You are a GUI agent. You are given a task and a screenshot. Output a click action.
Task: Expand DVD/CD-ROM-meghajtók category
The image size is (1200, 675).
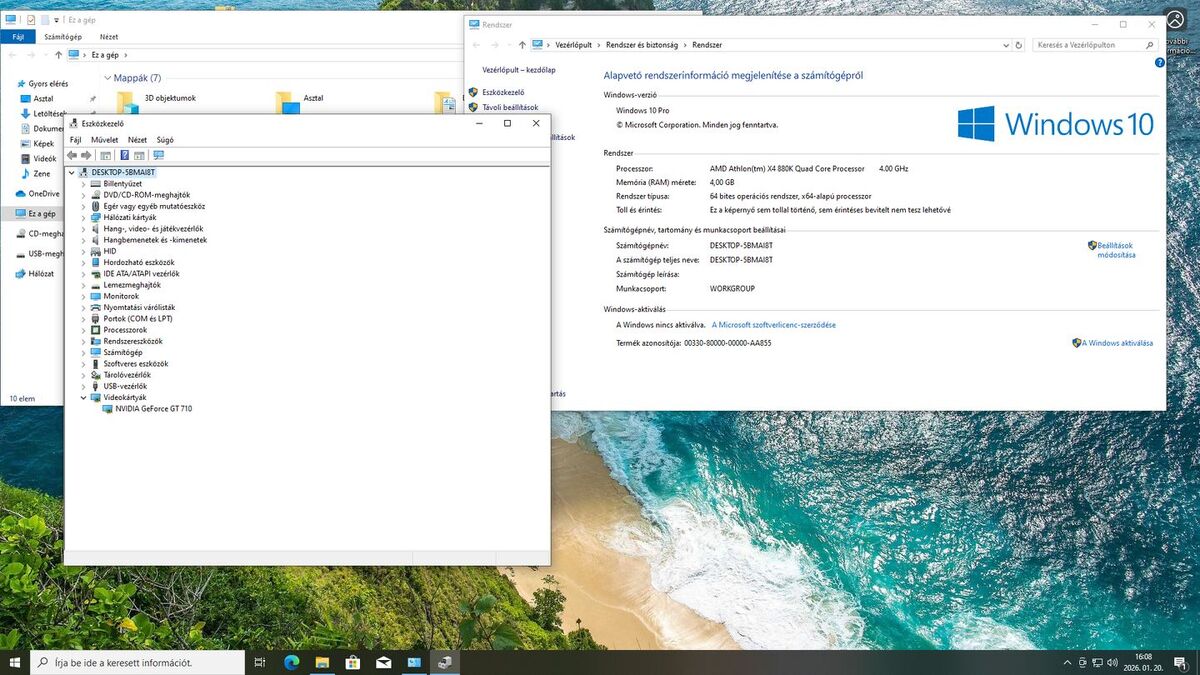(x=83, y=195)
